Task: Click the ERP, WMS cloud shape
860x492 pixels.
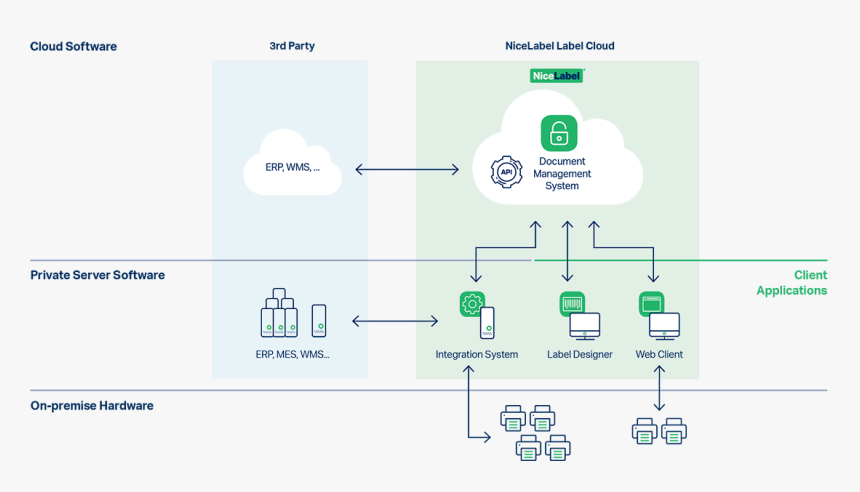Action: pyautogui.click(x=292, y=162)
